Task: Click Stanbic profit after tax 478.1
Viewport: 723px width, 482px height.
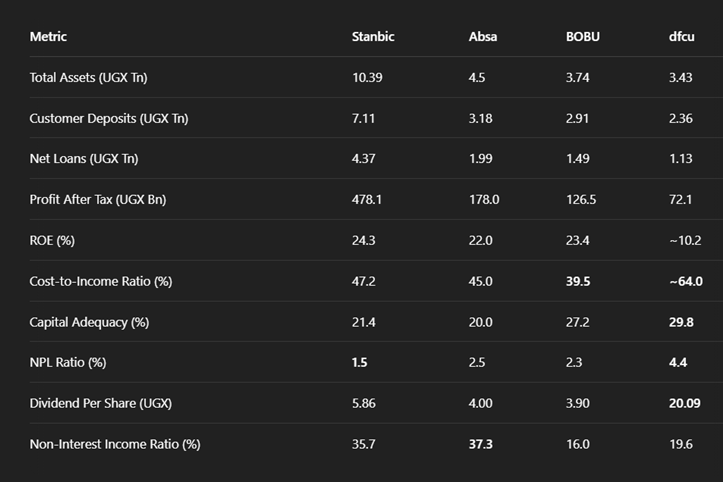Action: coord(367,200)
